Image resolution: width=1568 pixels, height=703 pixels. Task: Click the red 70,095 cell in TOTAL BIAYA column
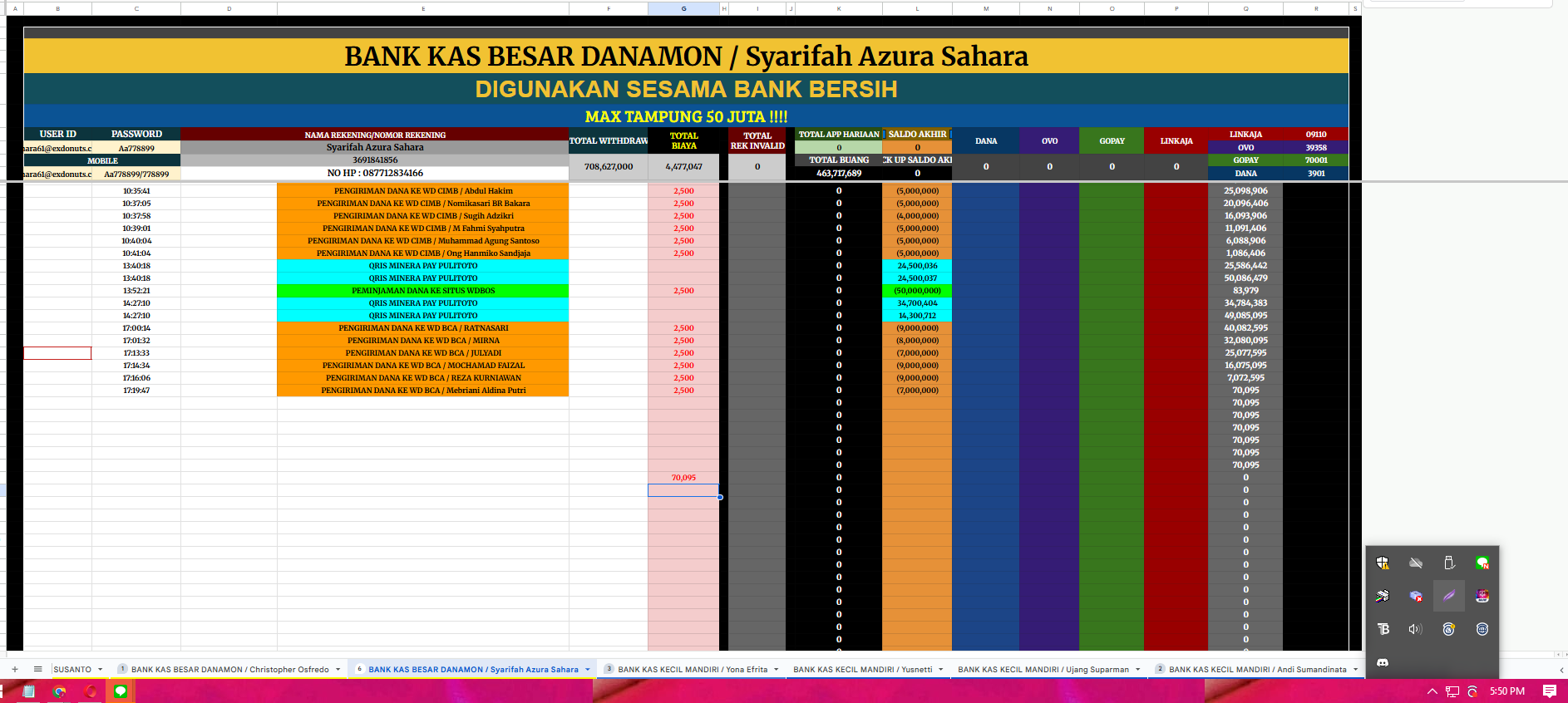click(683, 478)
